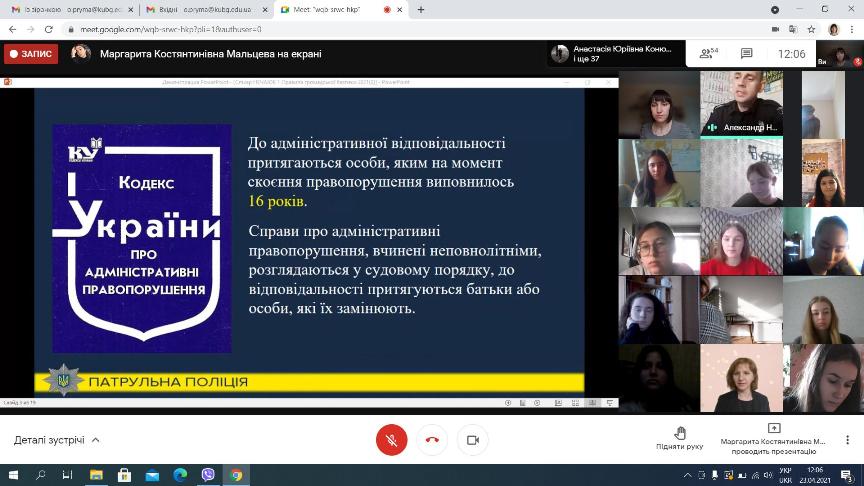Select Александр's video tile

[x=741, y=104]
